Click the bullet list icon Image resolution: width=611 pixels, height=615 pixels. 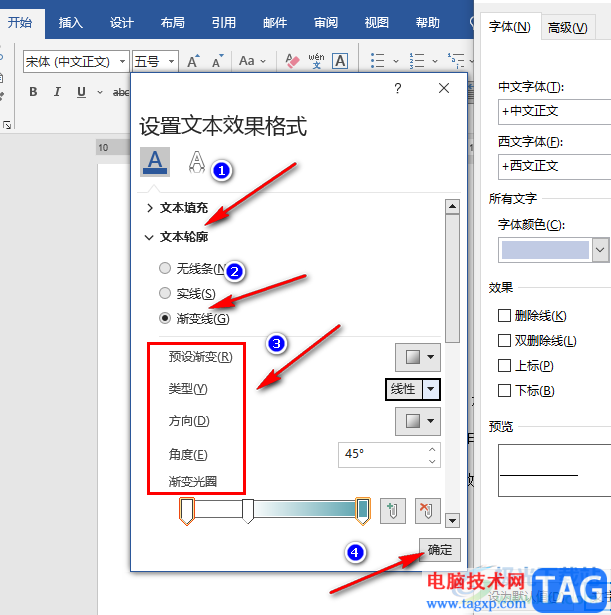[x=378, y=61]
